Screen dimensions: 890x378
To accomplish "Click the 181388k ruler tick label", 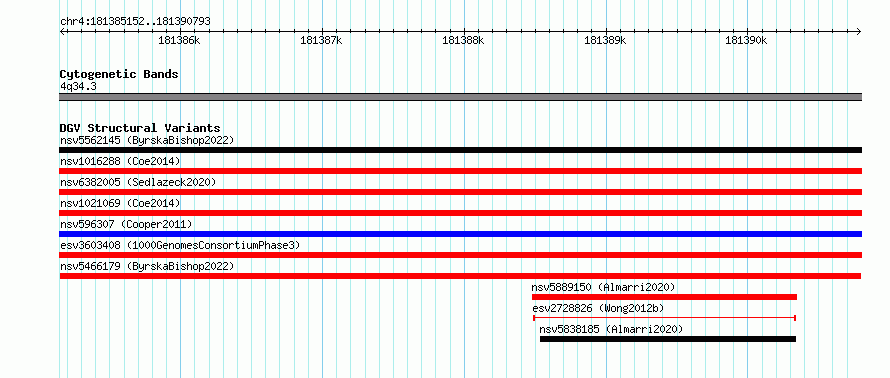I will pyautogui.click(x=463, y=40).
